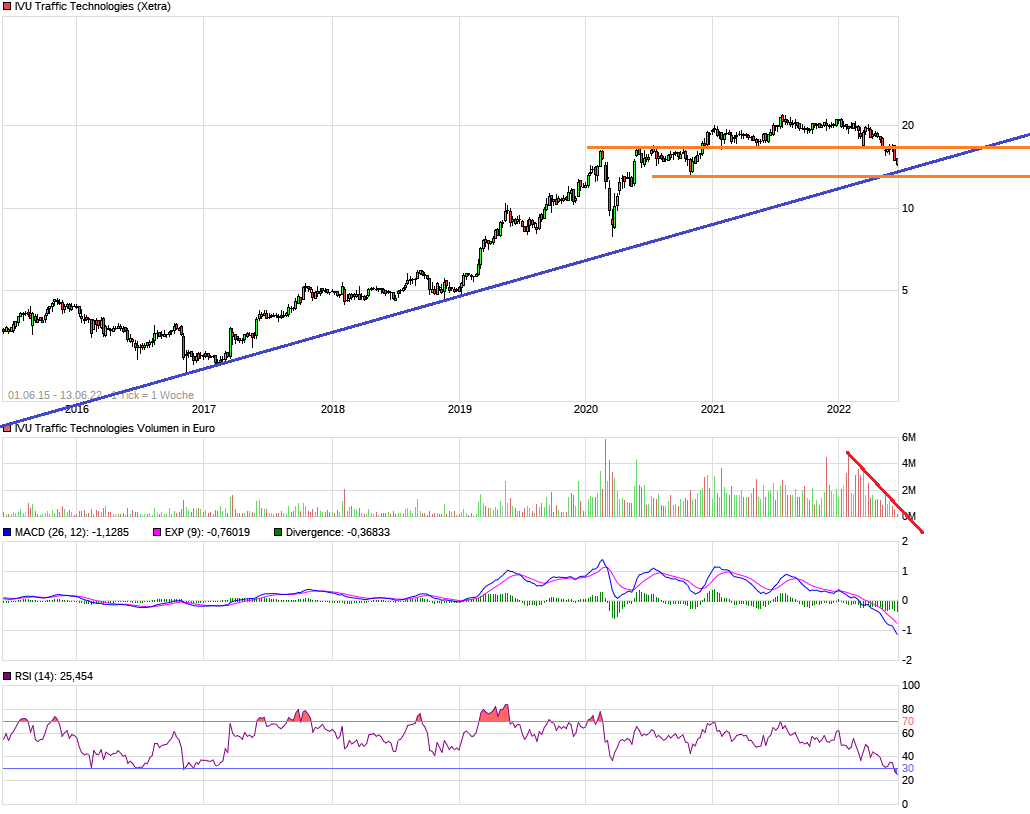This screenshot has height=814, width=1030.
Task: Click the RSI axis value 80
Action: (908, 710)
